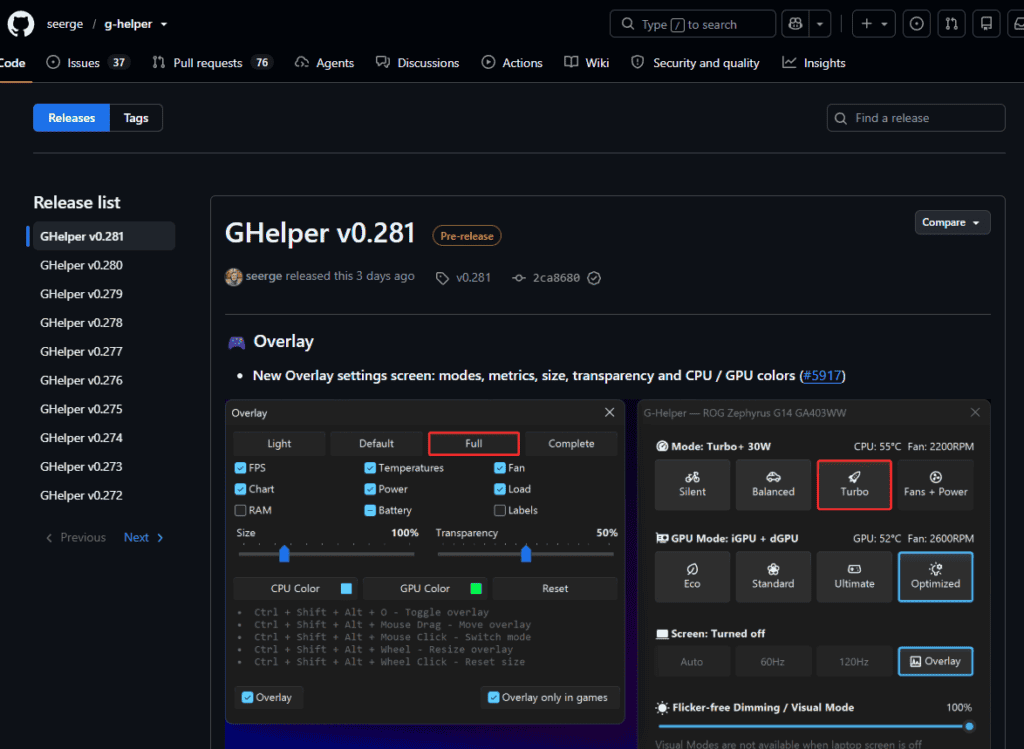Toggle the Chart checkbox

coord(240,489)
